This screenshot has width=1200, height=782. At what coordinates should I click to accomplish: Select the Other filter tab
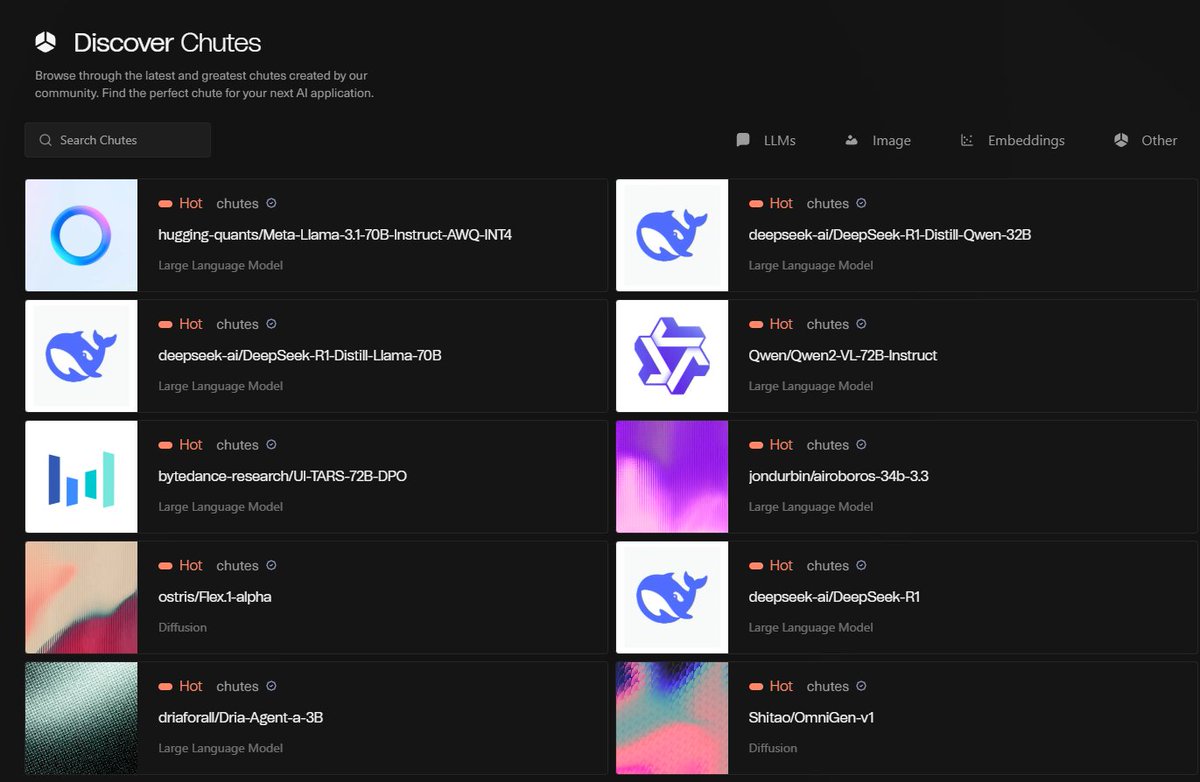(1146, 140)
